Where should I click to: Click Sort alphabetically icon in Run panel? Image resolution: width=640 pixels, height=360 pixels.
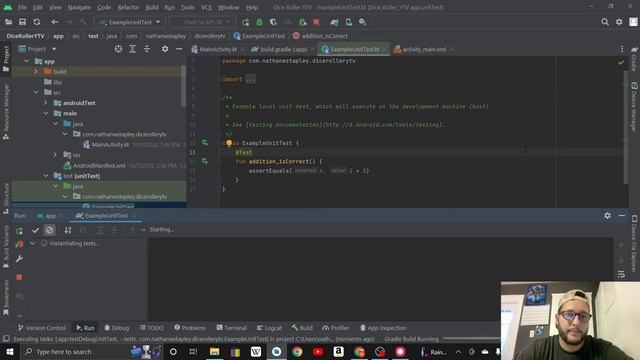pos(68,230)
